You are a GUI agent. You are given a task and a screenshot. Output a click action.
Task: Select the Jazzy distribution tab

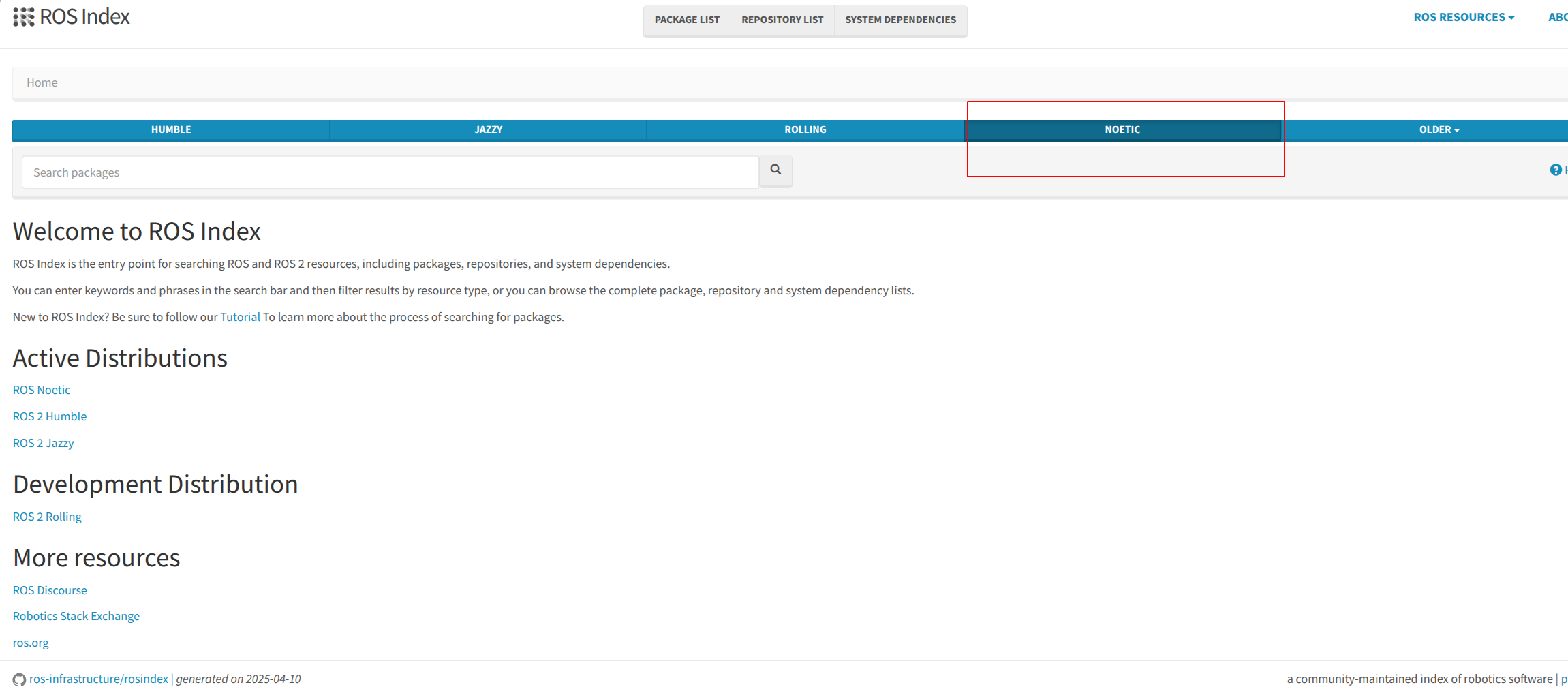tap(488, 129)
